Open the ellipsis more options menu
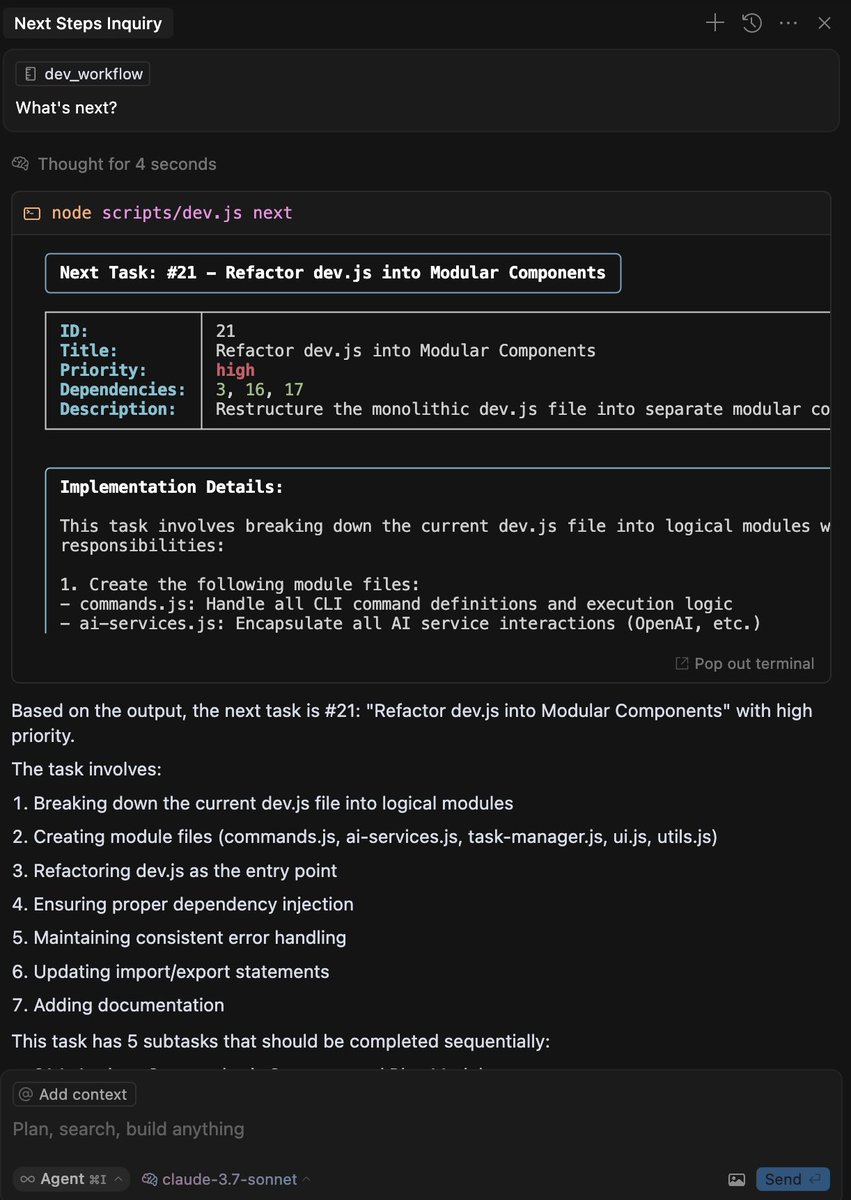 (788, 23)
